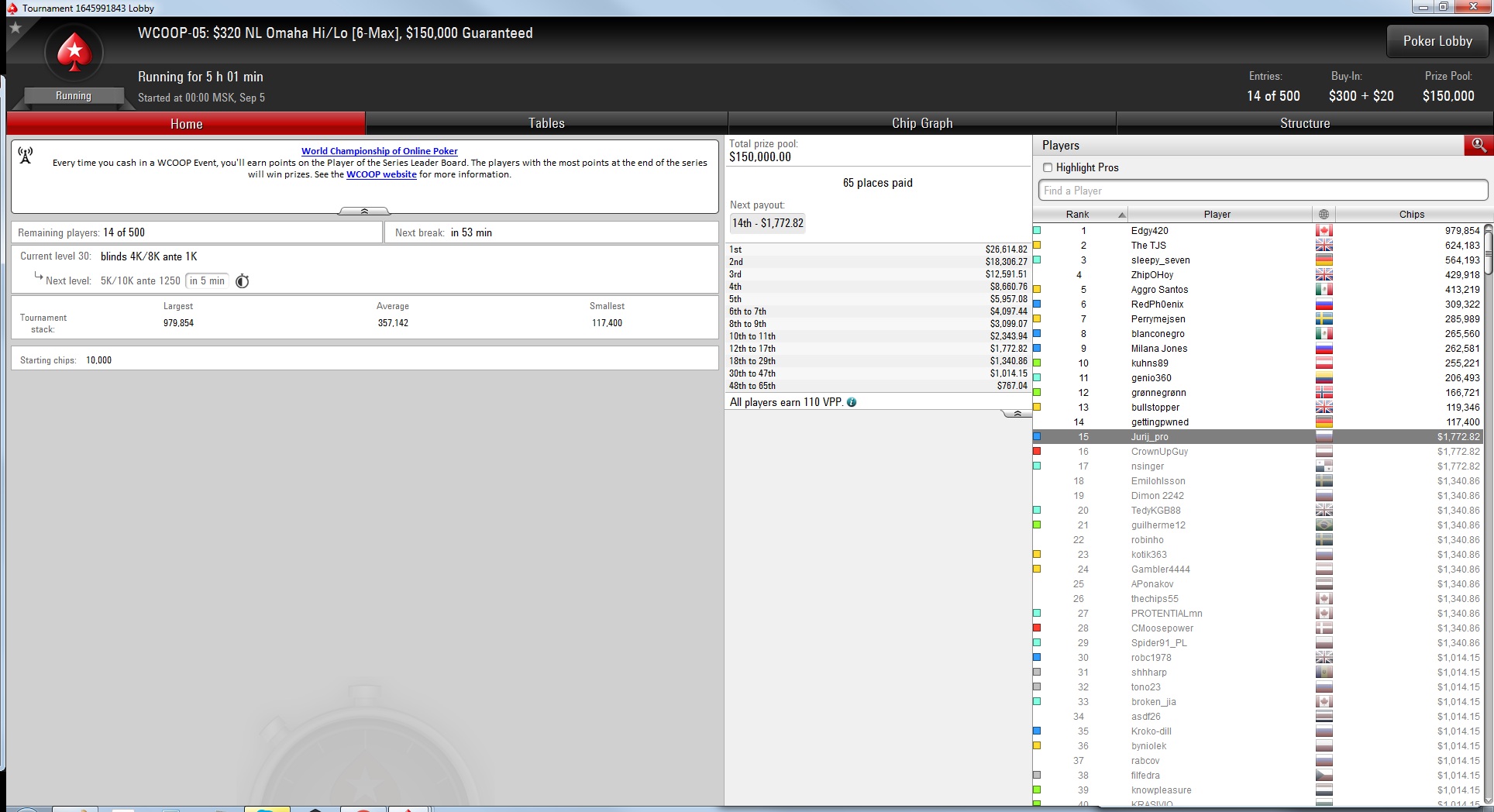Click the blue color label beside RedPh0enix
Screen dimensions: 1494x812
click(x=1037, y=304)
